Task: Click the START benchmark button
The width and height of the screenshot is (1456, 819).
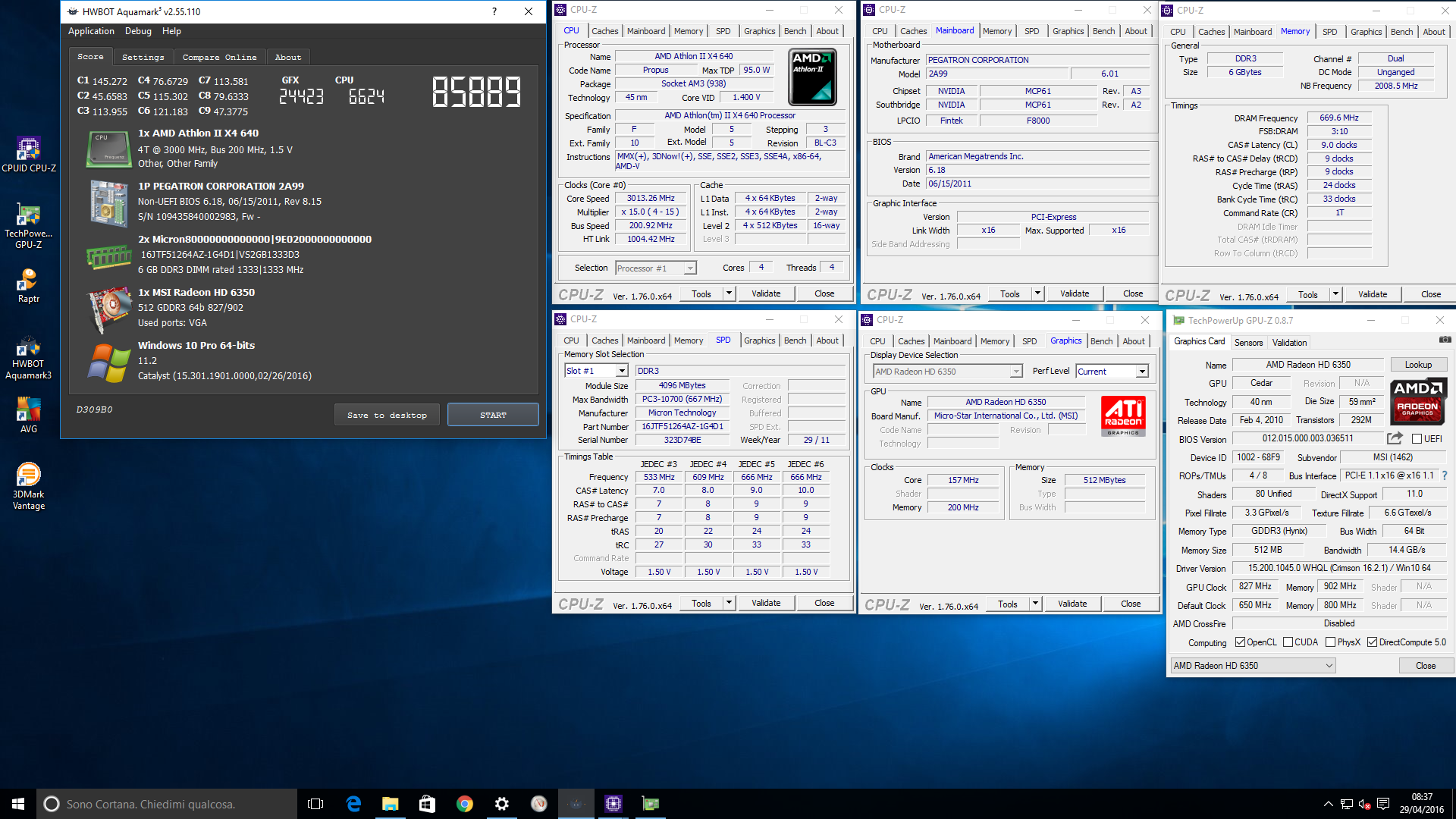Action: tap(493, 415)
